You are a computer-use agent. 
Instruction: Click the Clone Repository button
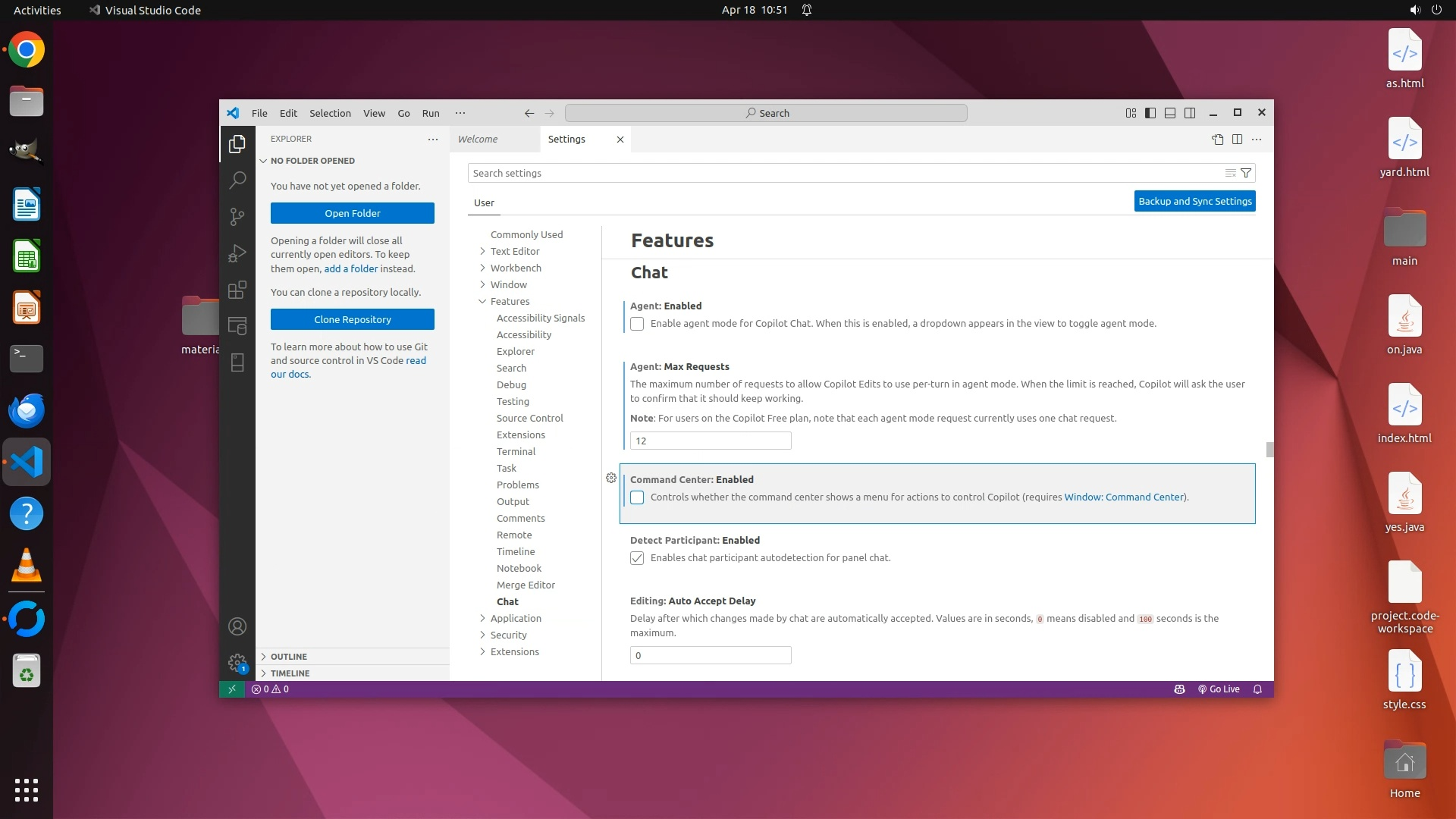pos(352,319)
